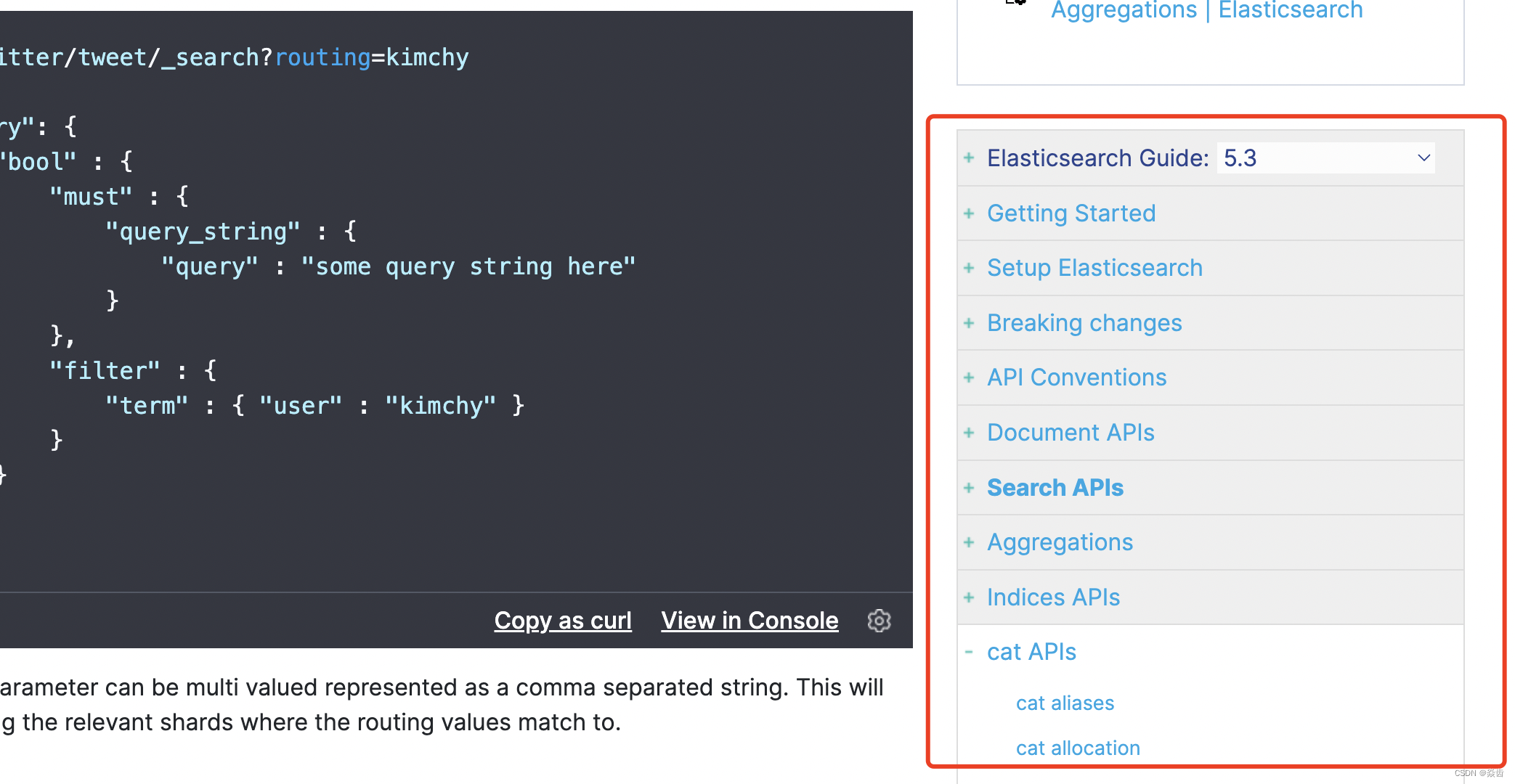Viewport: 1515px width, 784px height.
Task: Expand the Document APIs section
Action: 970,432
